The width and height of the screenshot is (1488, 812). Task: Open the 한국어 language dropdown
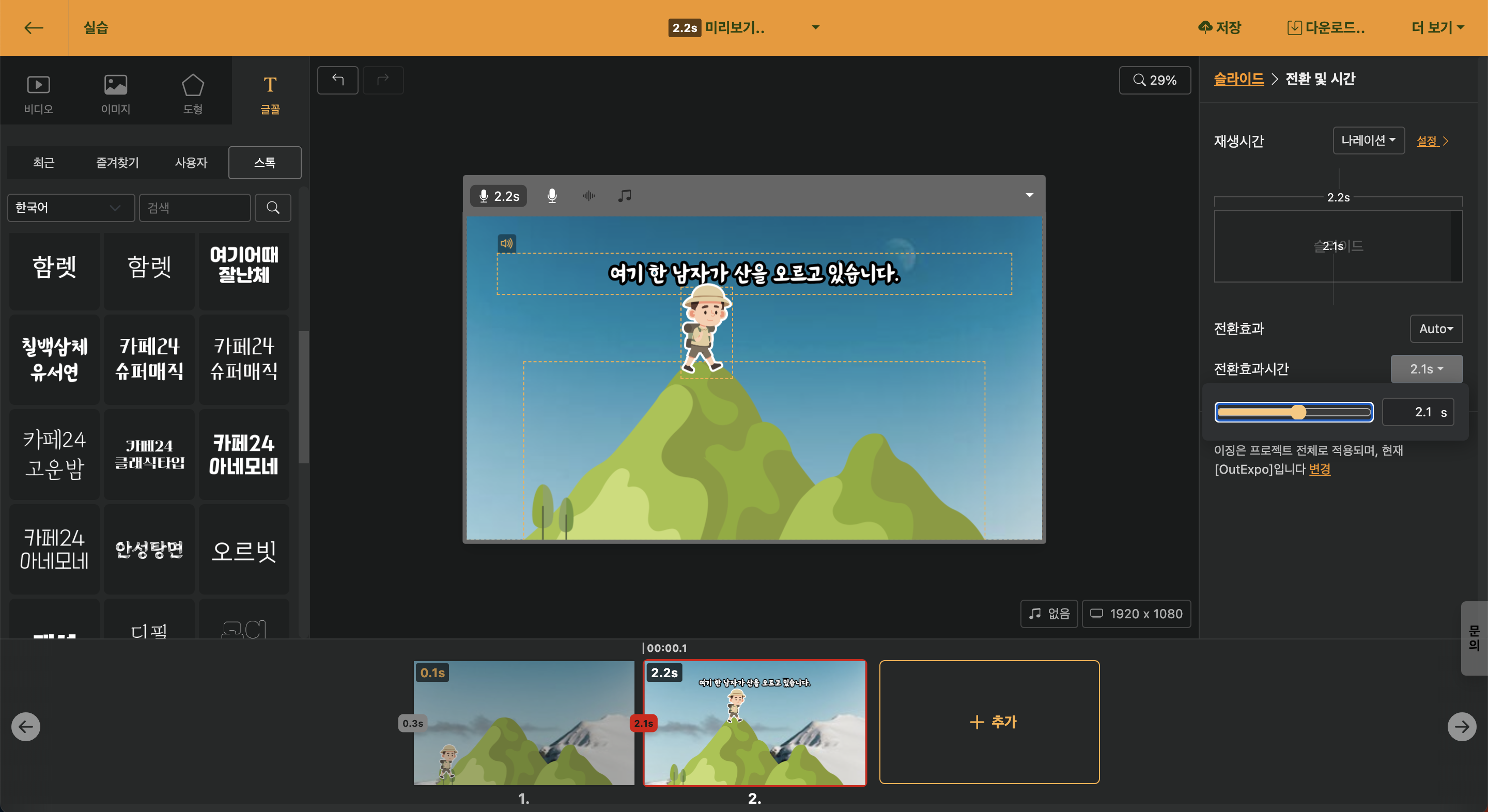[70, 208]
